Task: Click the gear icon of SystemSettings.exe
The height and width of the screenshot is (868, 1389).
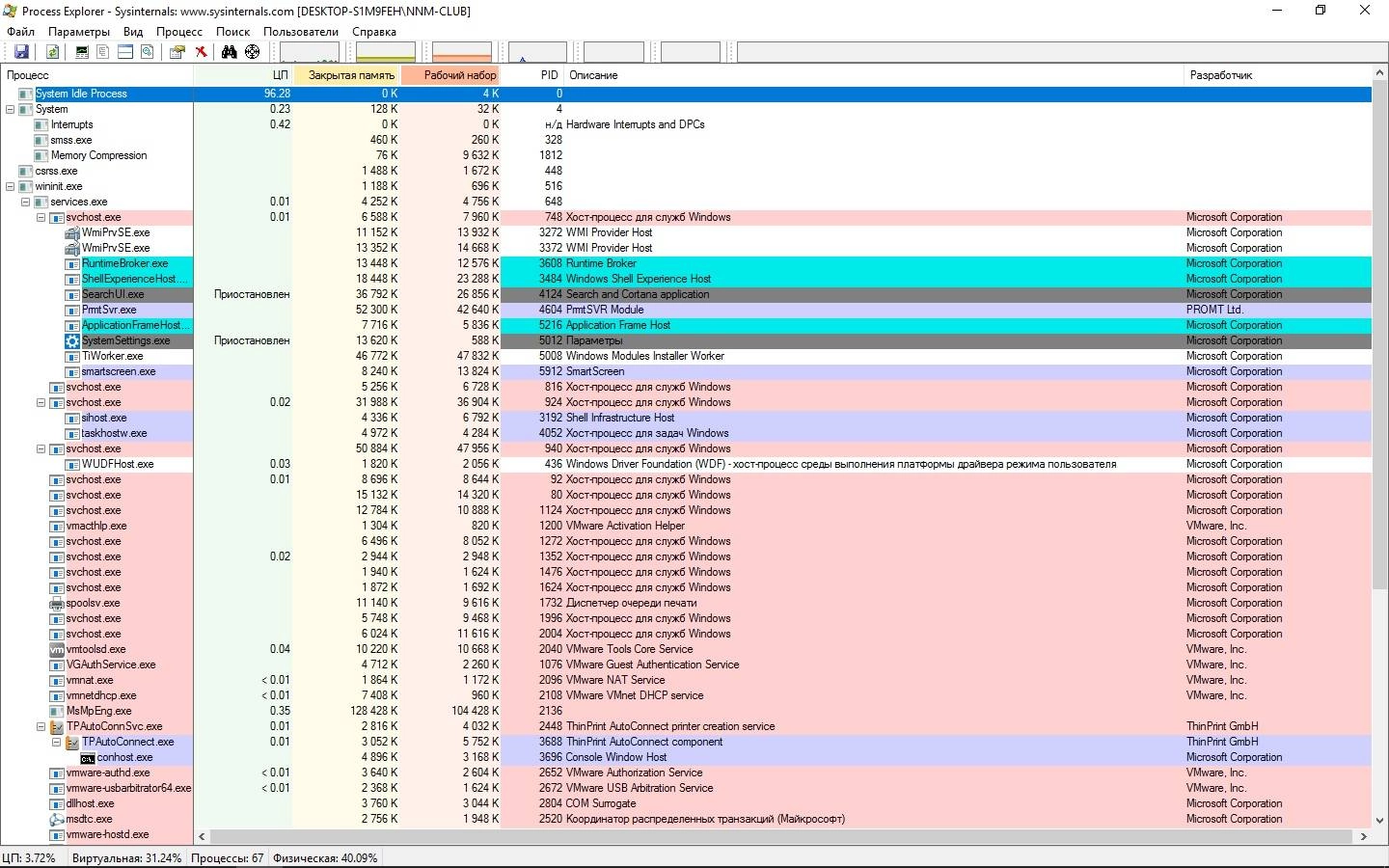Action: point(72,340)
